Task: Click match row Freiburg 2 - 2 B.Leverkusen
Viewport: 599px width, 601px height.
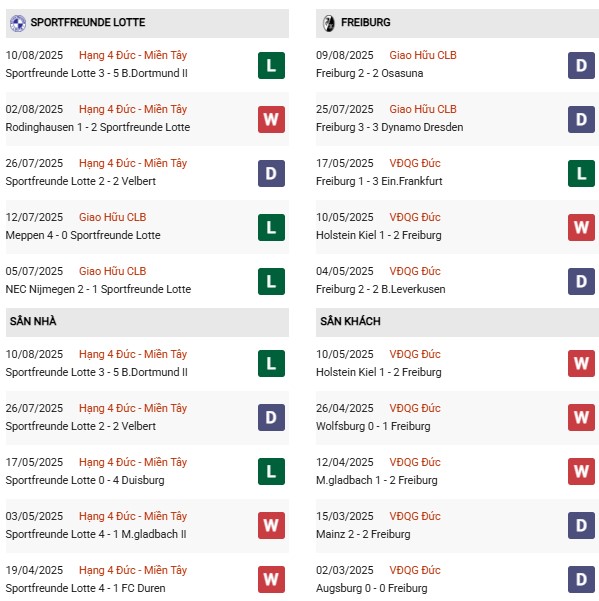Action: (457, 281)
